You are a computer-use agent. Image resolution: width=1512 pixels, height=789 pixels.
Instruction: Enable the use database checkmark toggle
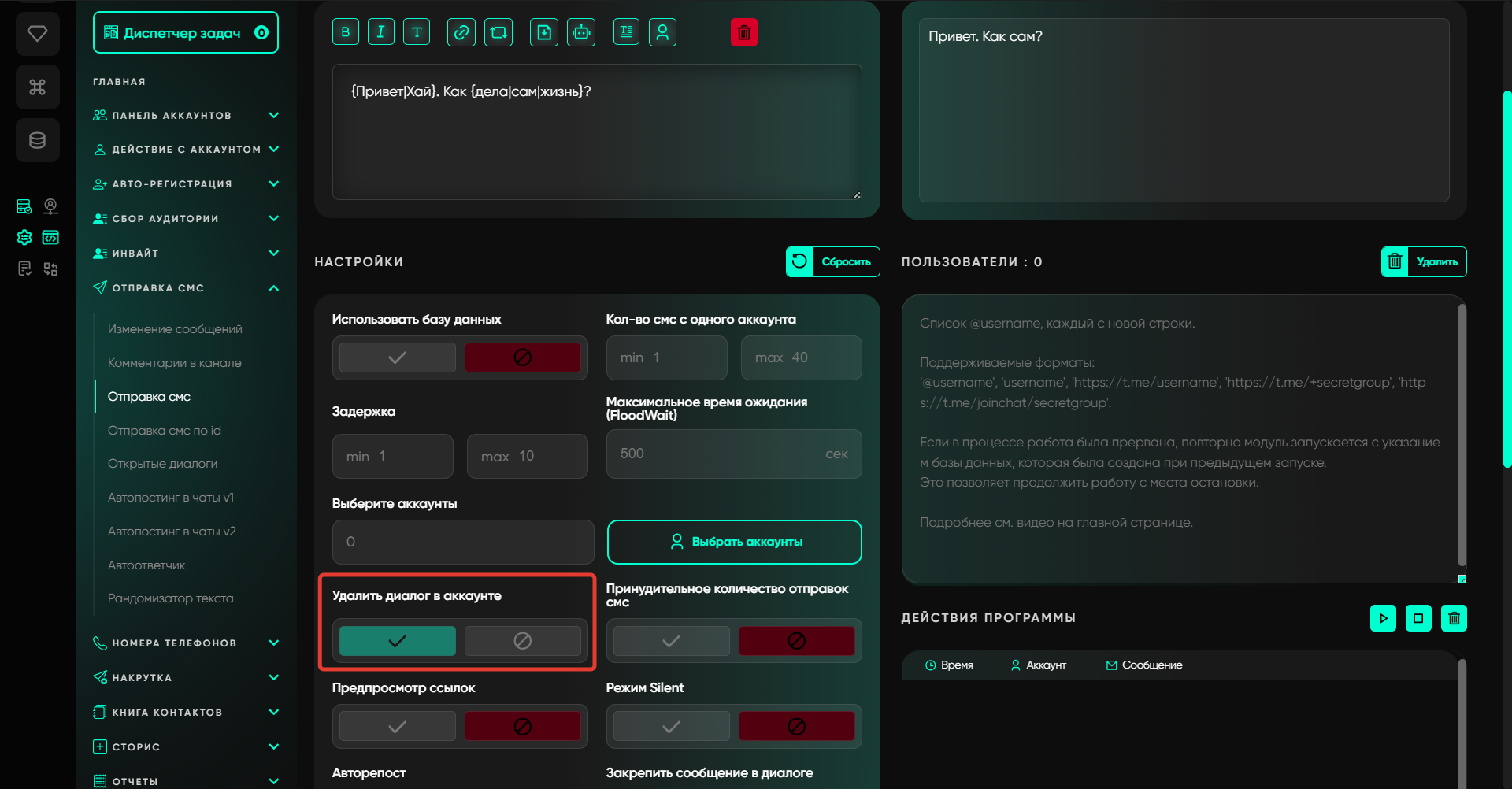point(398,357)
